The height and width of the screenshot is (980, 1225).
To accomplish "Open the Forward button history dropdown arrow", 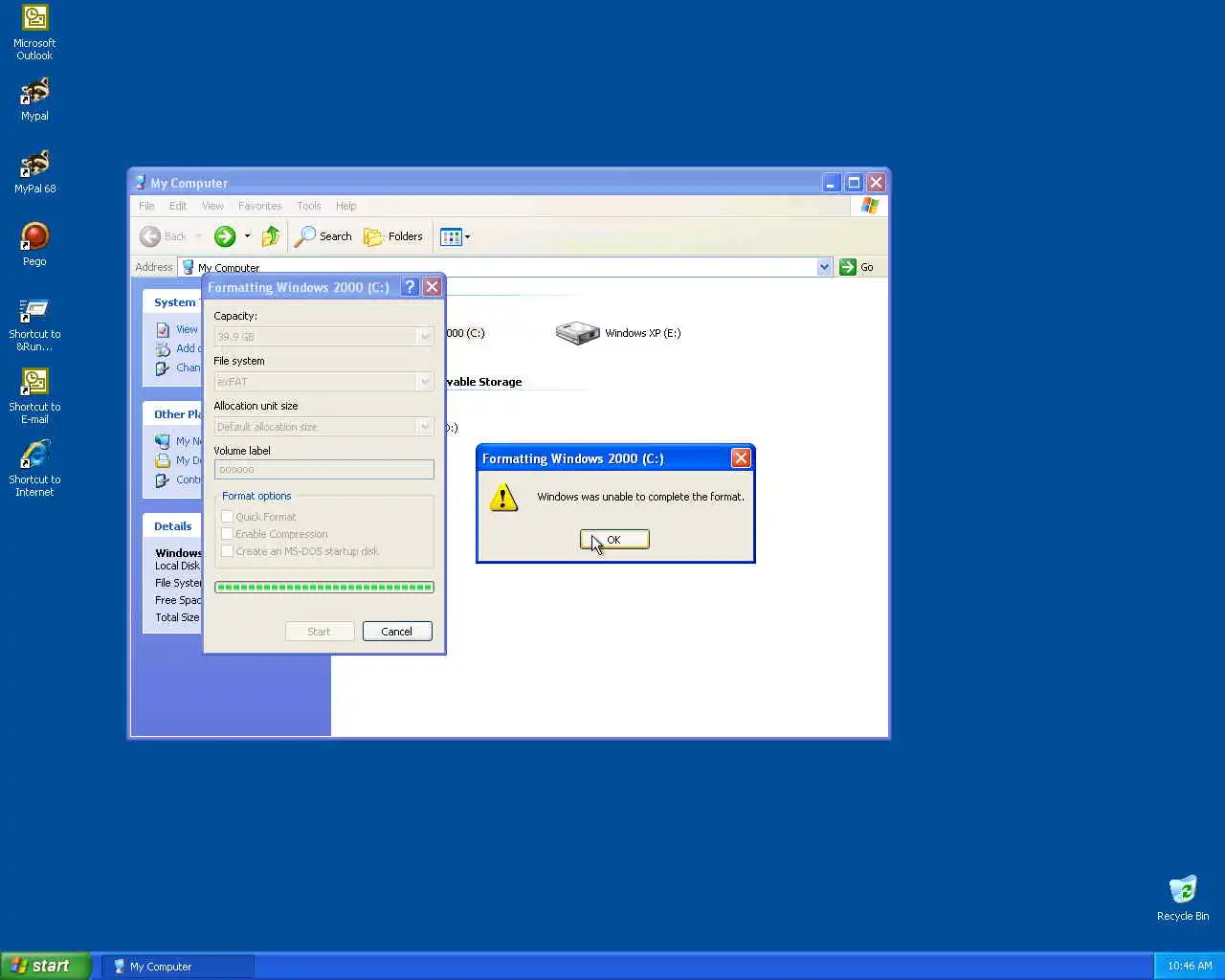I will (247, 236).
